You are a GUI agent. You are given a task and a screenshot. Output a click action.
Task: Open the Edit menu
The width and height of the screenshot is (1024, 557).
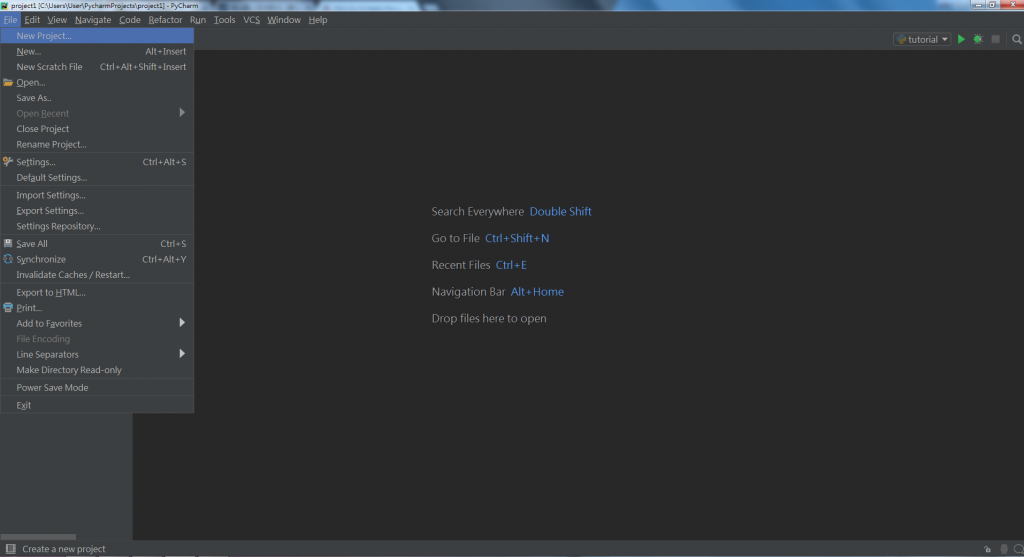coord(32,20)
